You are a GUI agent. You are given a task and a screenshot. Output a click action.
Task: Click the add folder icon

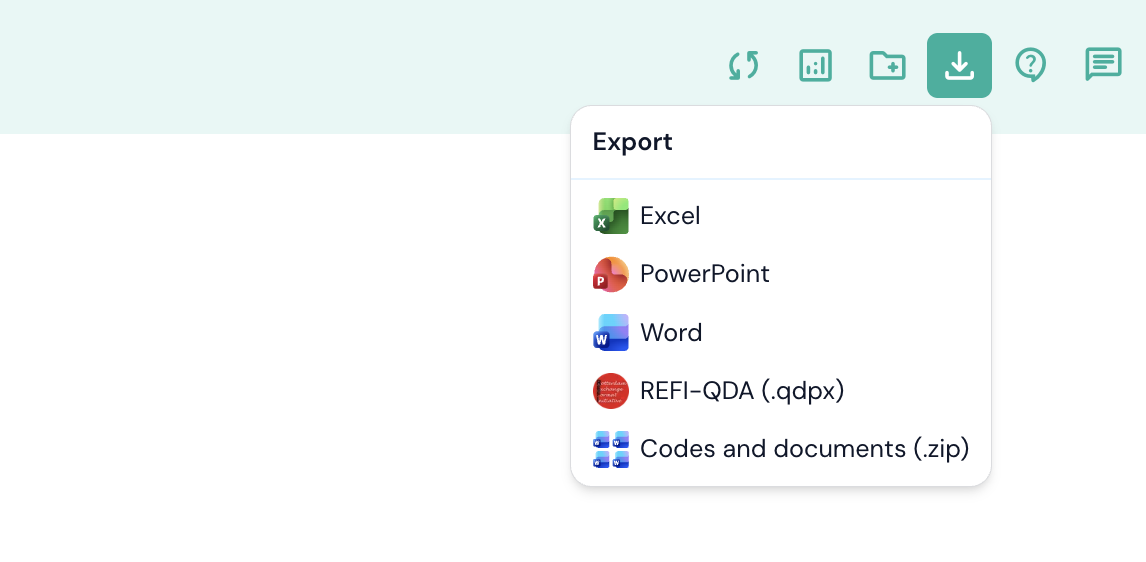tap(887, 66)
